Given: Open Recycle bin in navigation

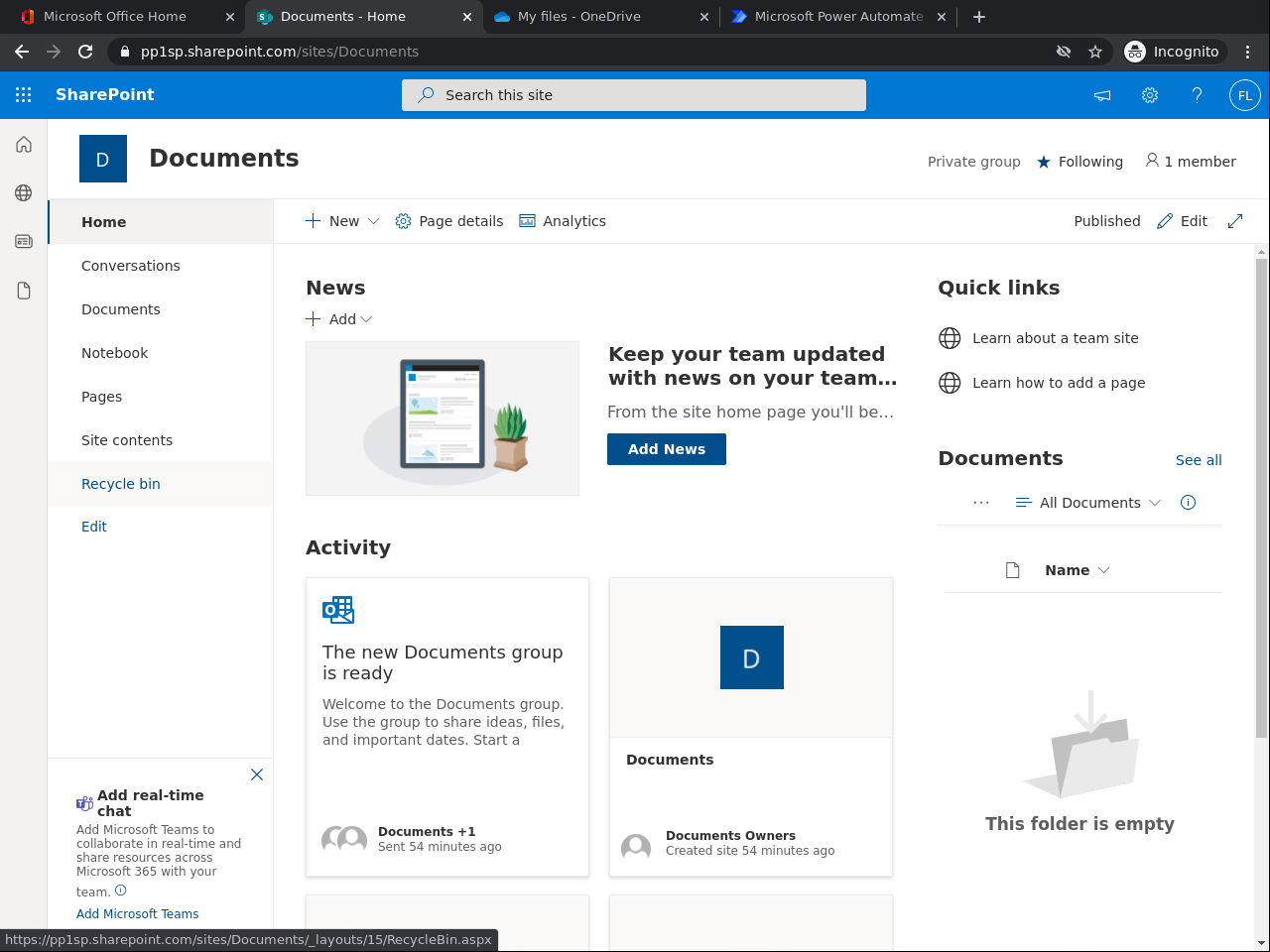Looking at the screenshot, I should pyautogui.click(x=161, y=484).
